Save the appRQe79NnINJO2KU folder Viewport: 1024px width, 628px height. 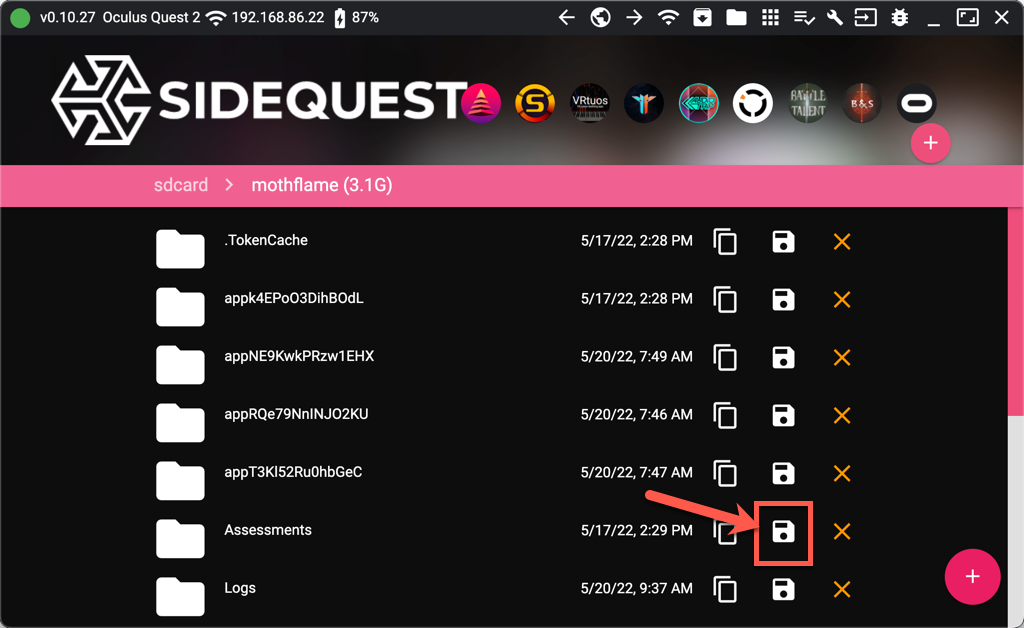[x=783, y=415]
